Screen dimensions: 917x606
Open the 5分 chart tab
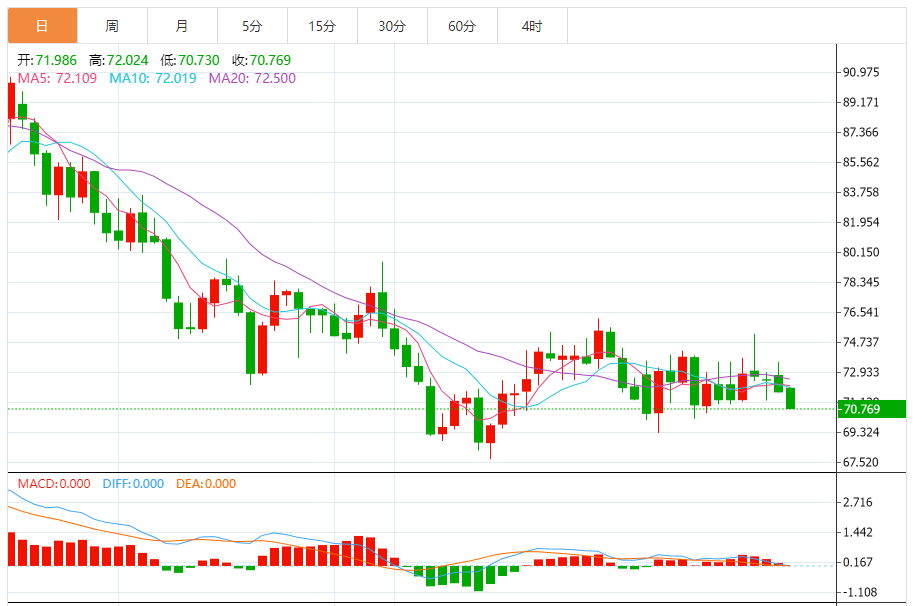click(253, 26)
